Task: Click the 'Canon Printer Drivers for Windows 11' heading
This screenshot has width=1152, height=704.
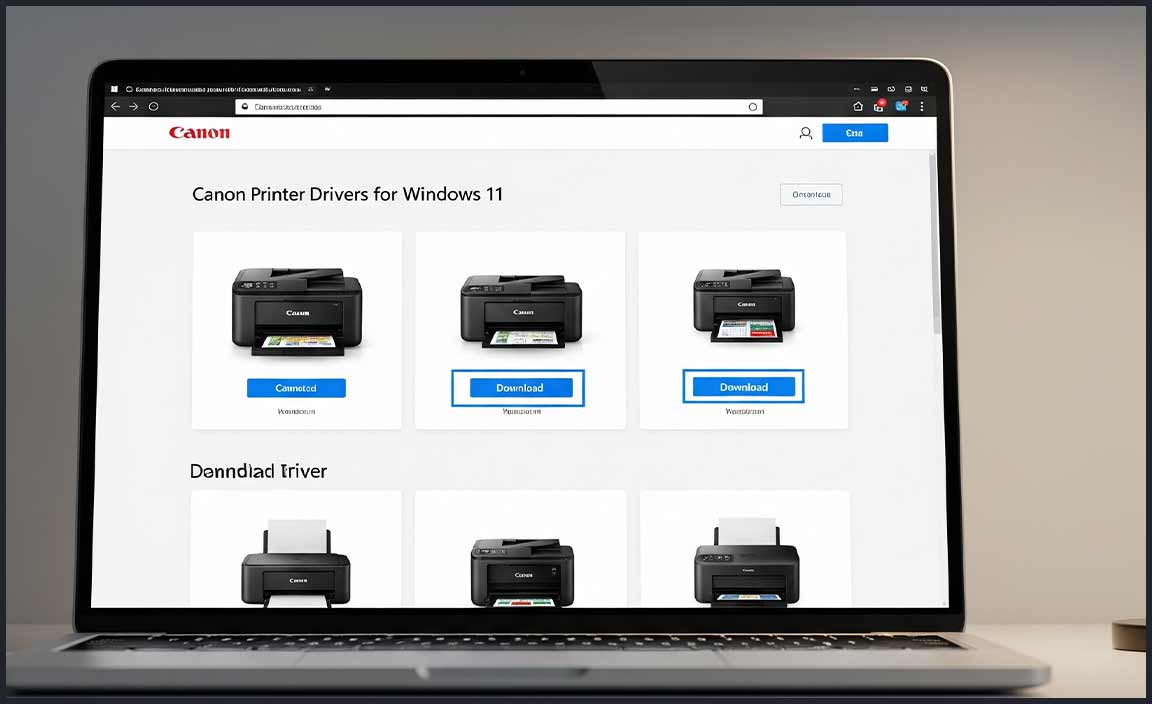Action: 348,194
